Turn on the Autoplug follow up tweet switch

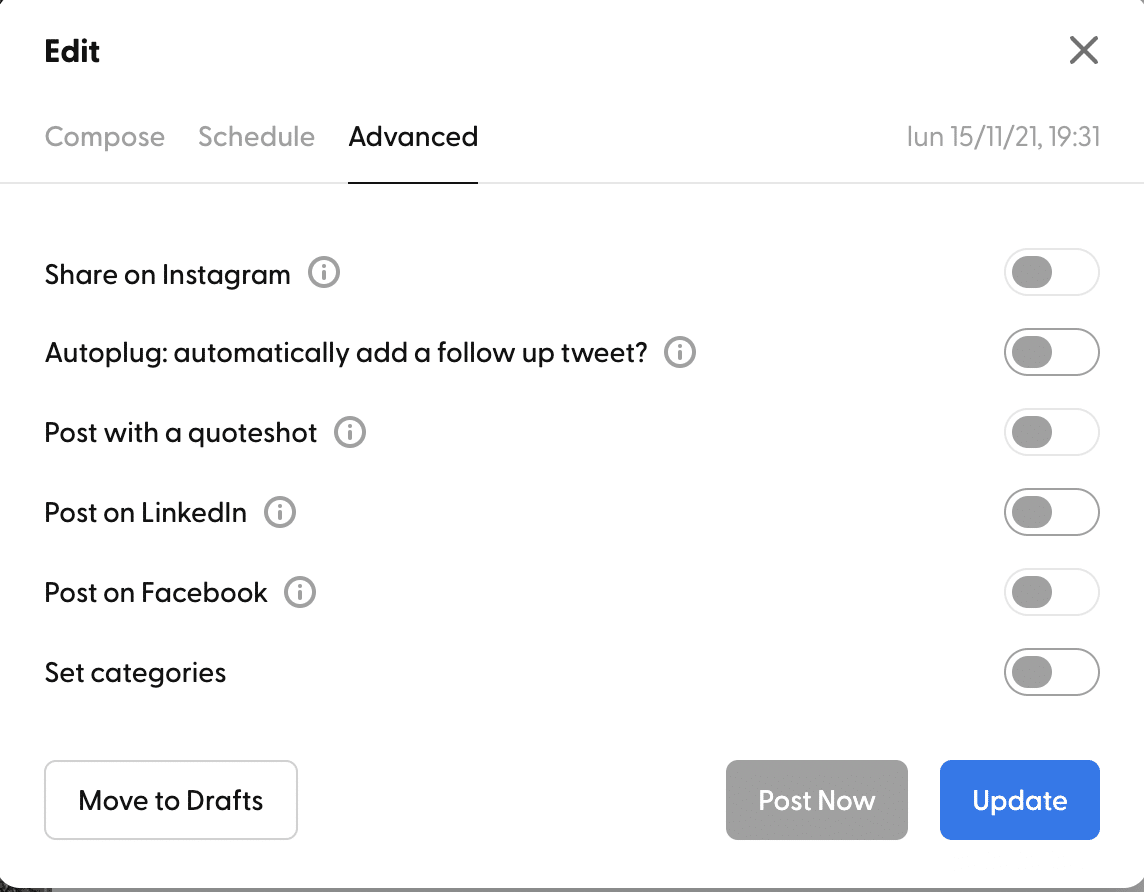(x=1051, y=352)
